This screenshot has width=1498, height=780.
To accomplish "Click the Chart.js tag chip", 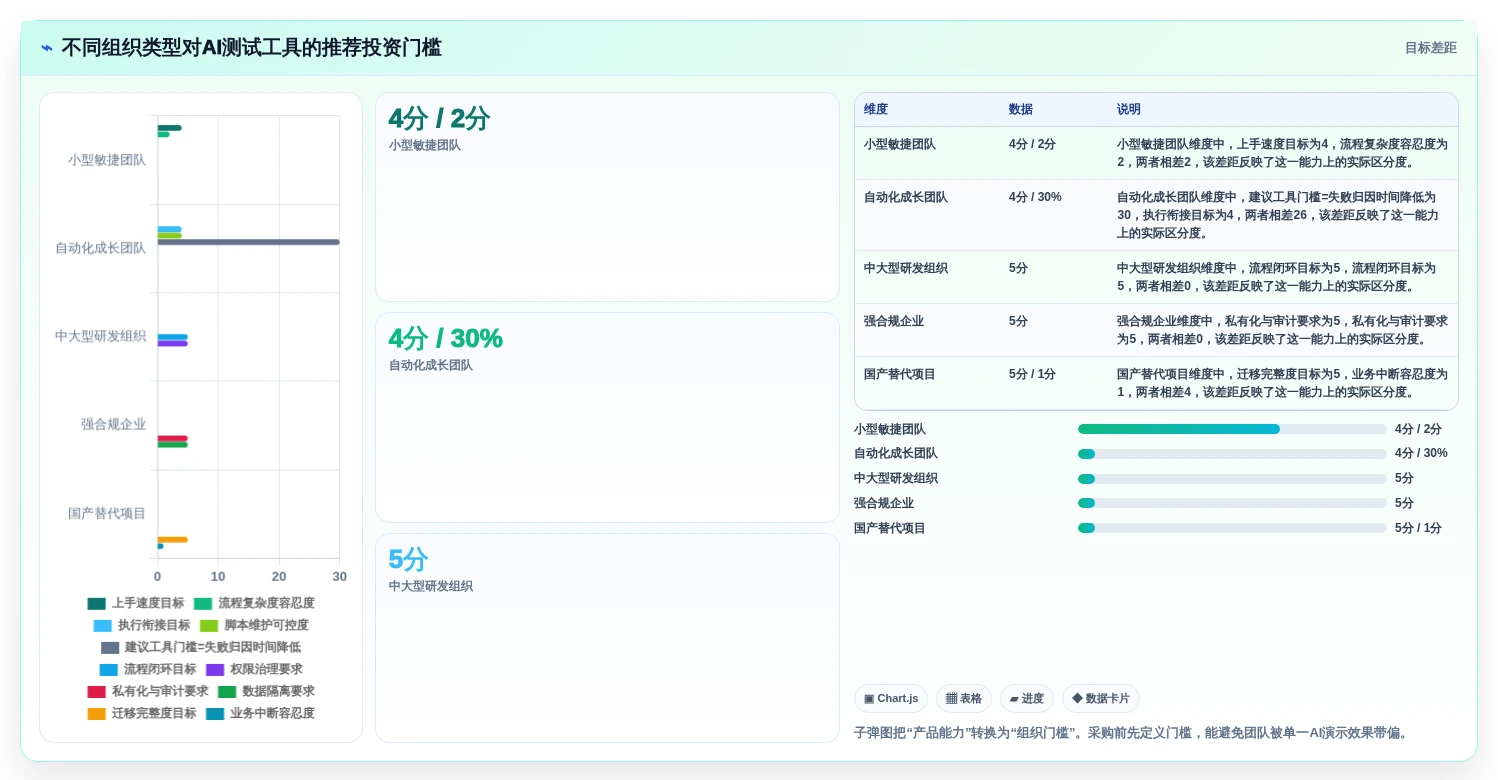I will tap(891, 699).
